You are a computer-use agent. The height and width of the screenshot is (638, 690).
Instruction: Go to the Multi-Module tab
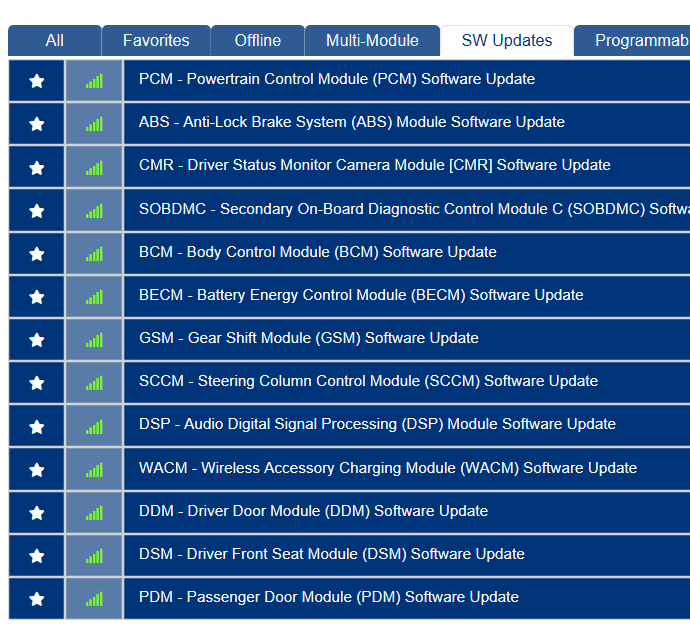click(x=372, y=41)
